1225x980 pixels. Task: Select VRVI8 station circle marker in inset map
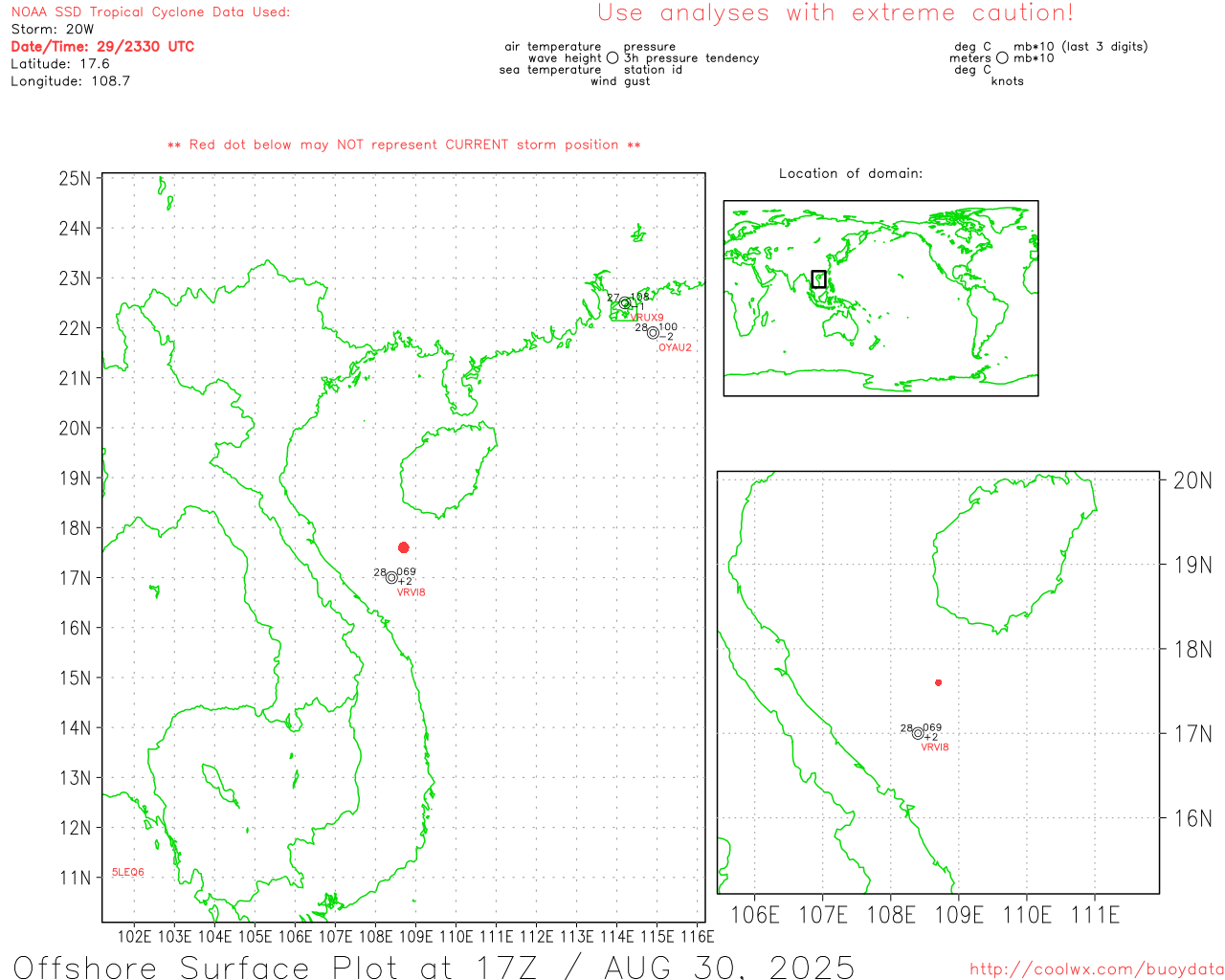coord(918,734)
